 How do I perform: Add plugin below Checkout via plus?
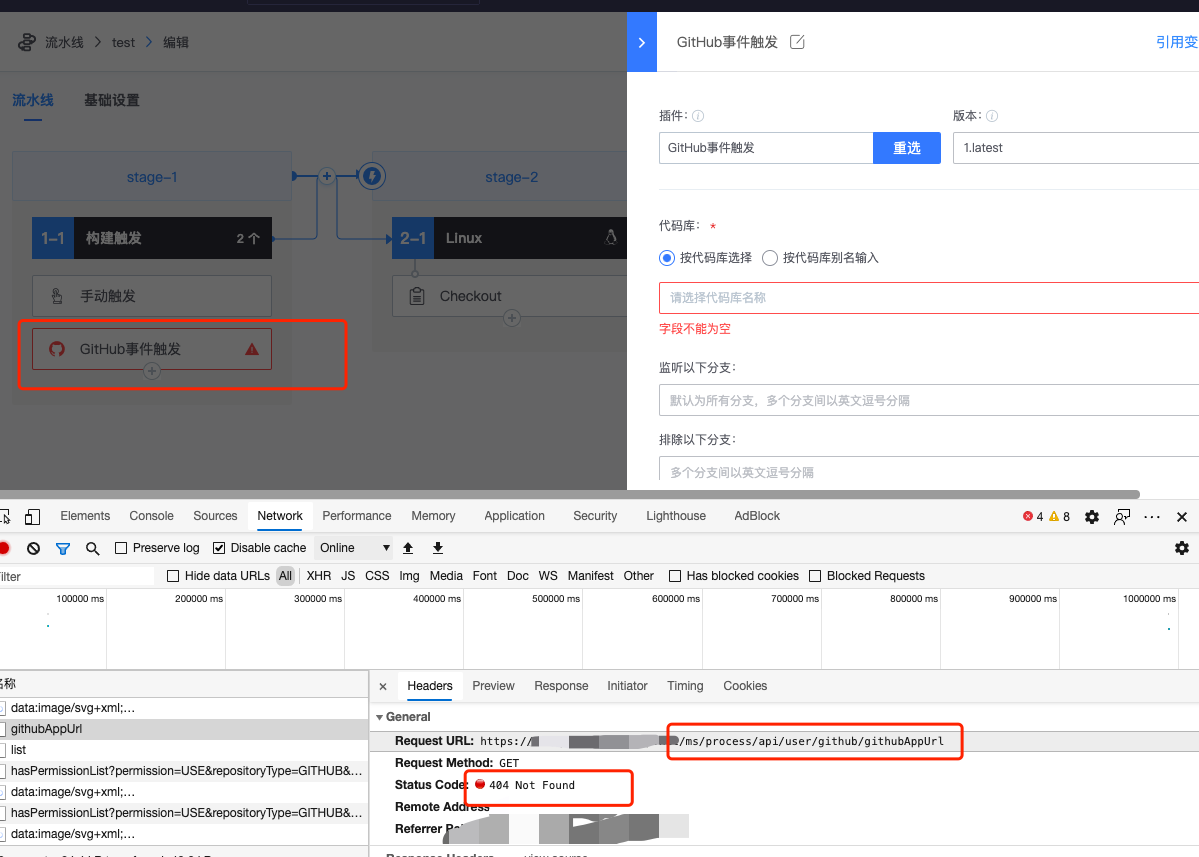coord(512,318)
